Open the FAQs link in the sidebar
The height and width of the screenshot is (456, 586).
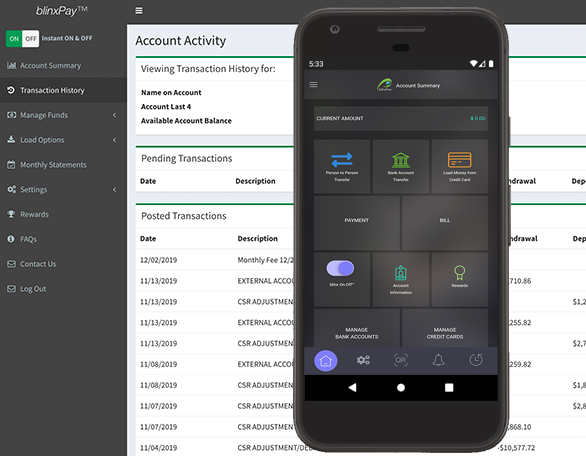pos(28,239)
